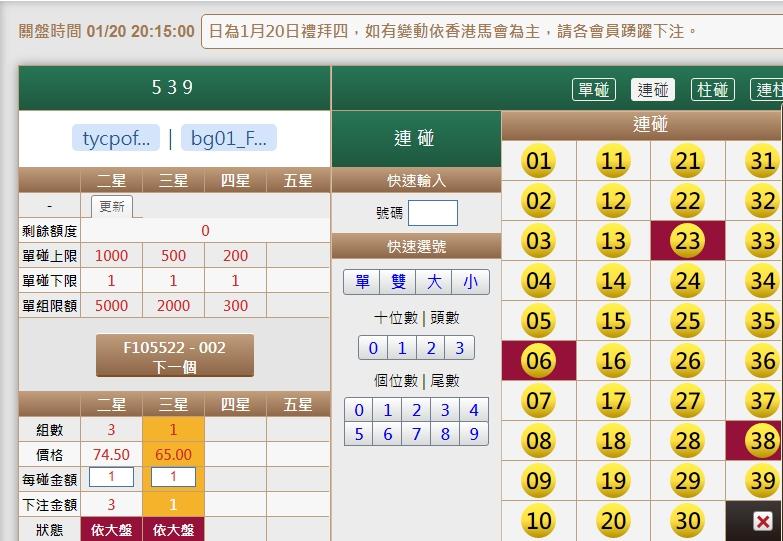Click the 更新 refresh tab
Image resolution: width=783 pixels, height=541 pixels.
coord(112,206)
